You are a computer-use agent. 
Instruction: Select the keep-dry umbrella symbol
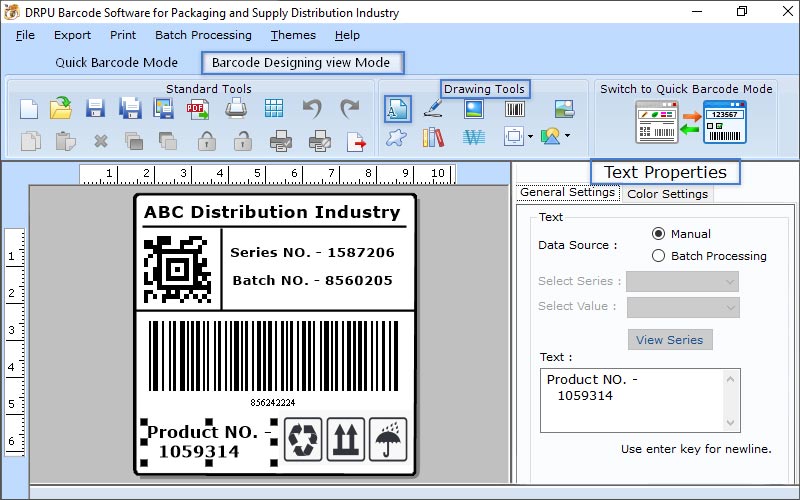tap(388, 439)
